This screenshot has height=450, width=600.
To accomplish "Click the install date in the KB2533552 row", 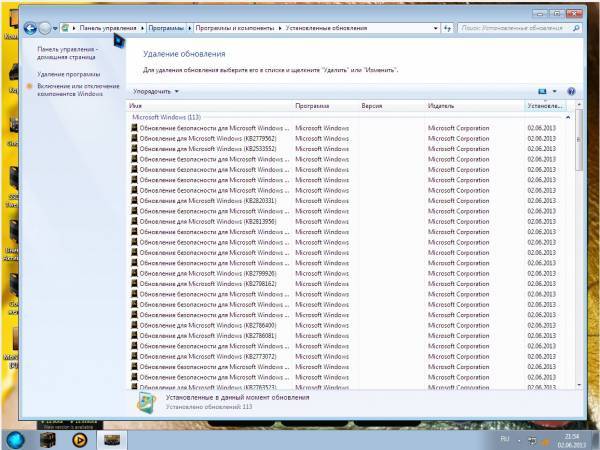I will tap(541, 149).
